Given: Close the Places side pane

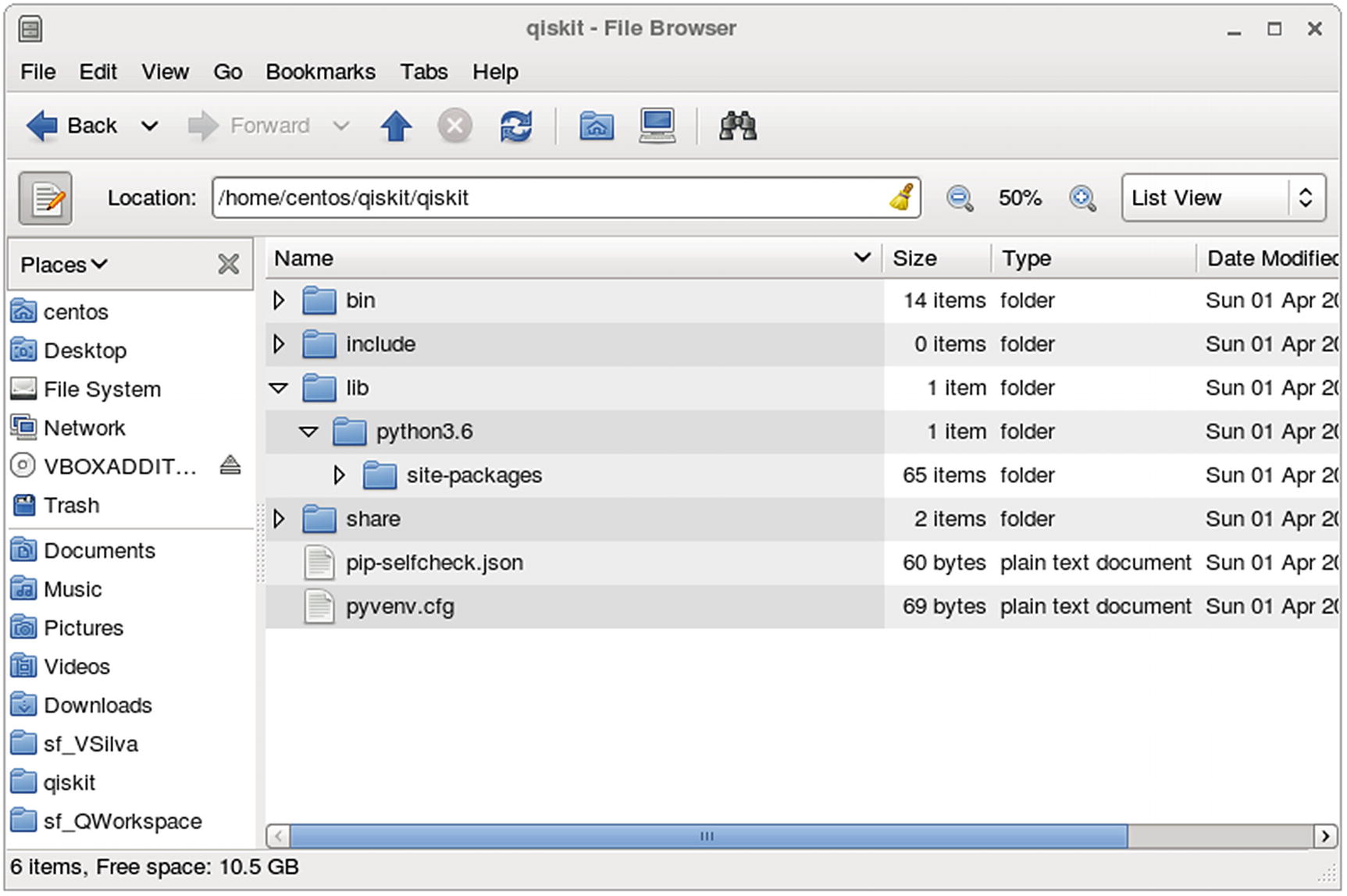Looking at the screenshot, I should coord(228,264).
